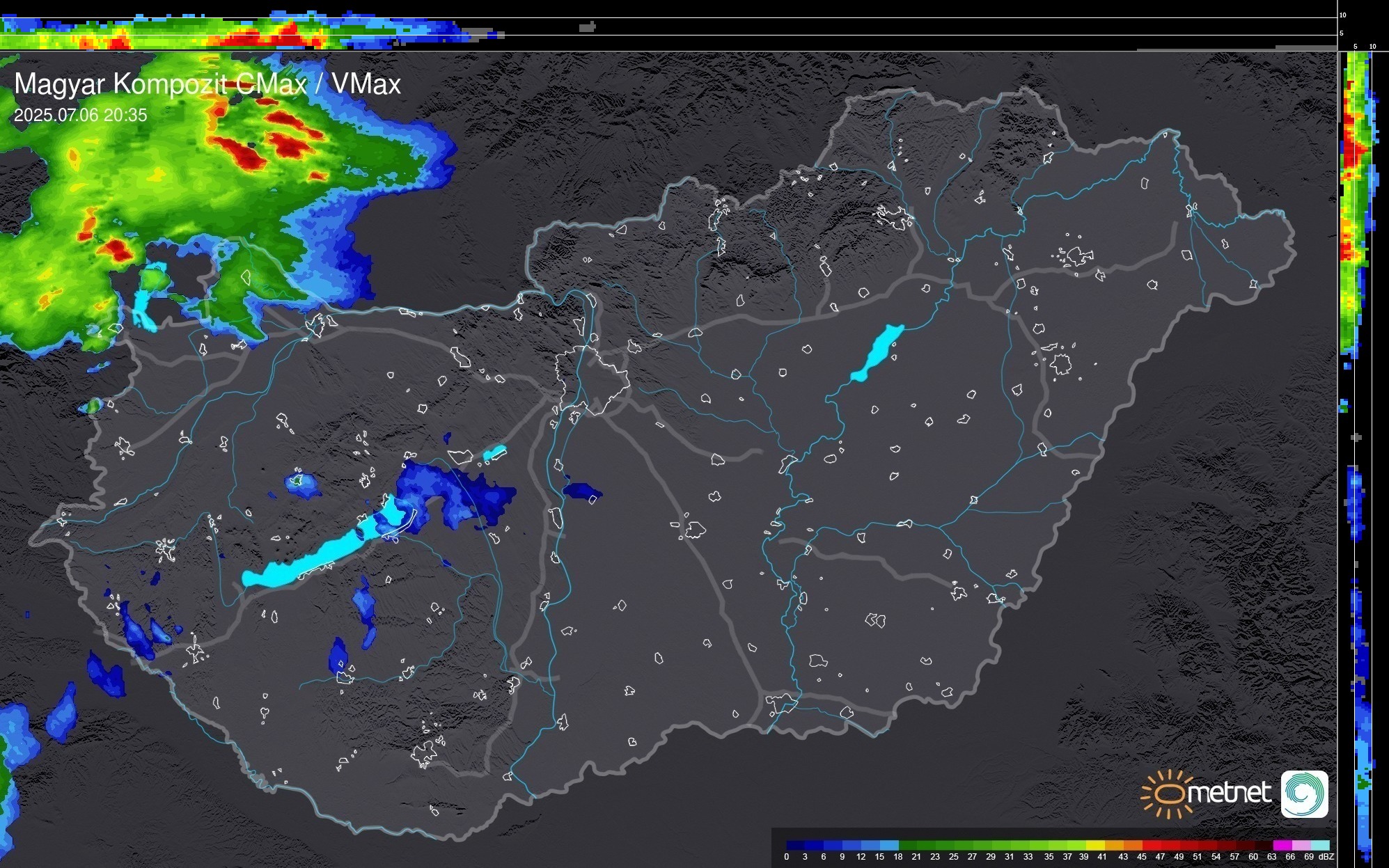Select the yellow 39 dBZ legend swatch
Image resolution: width=1389 pixels, height=868 pixels.
pyautogui.click(x=1094, y=846)
